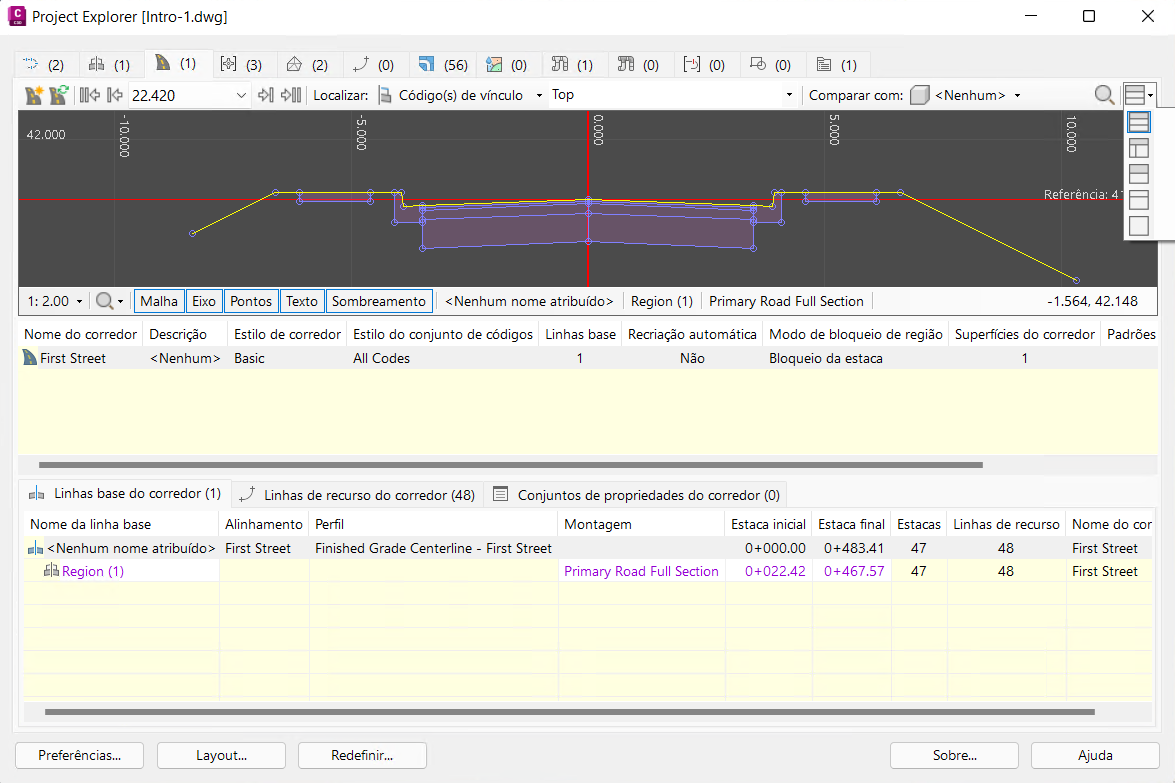Viewport: 1175px width, 783px height.
Task: Select the First Street corridor row
Action: [x=588, y=358]
